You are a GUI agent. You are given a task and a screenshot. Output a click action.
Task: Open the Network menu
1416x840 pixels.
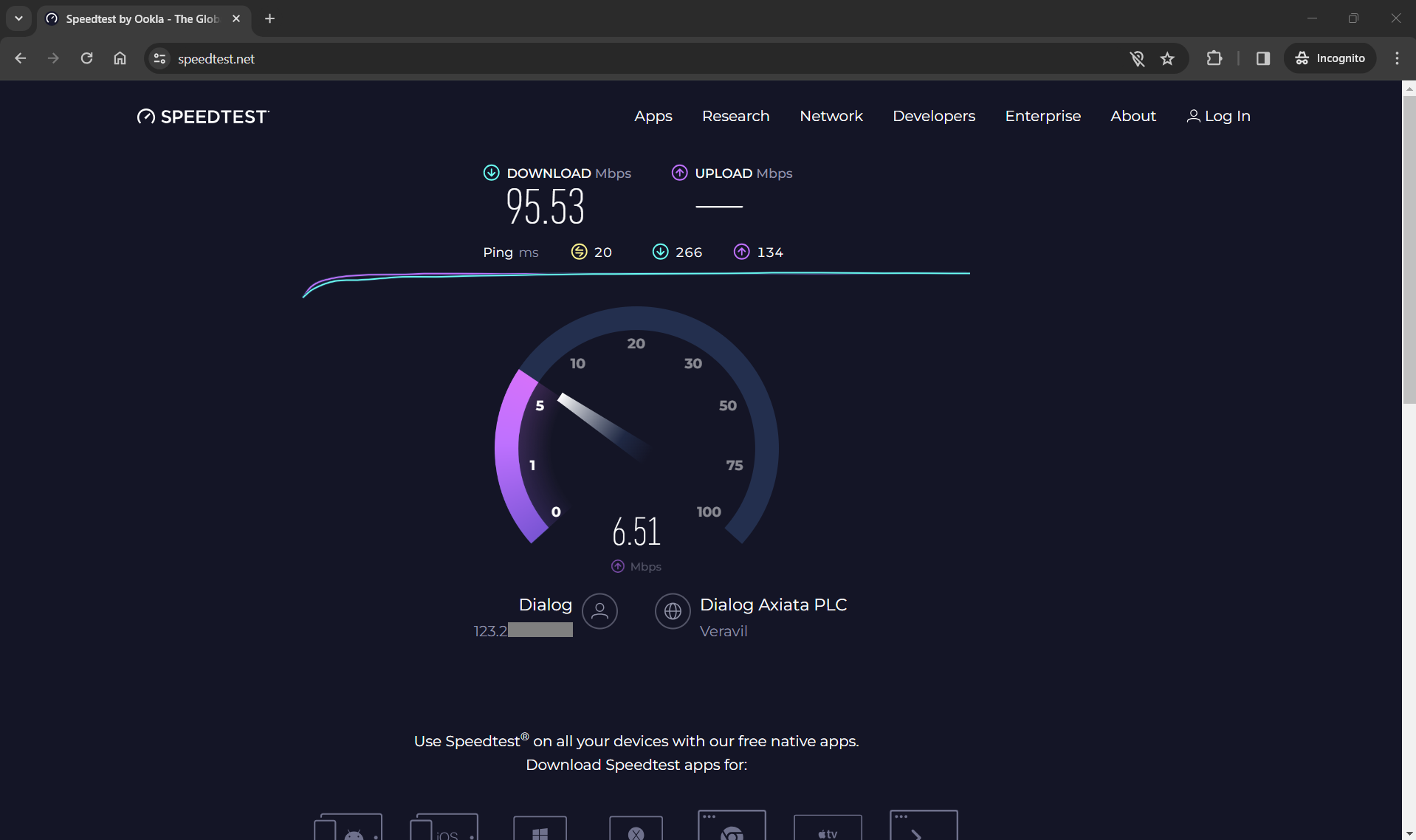point(831,116)
